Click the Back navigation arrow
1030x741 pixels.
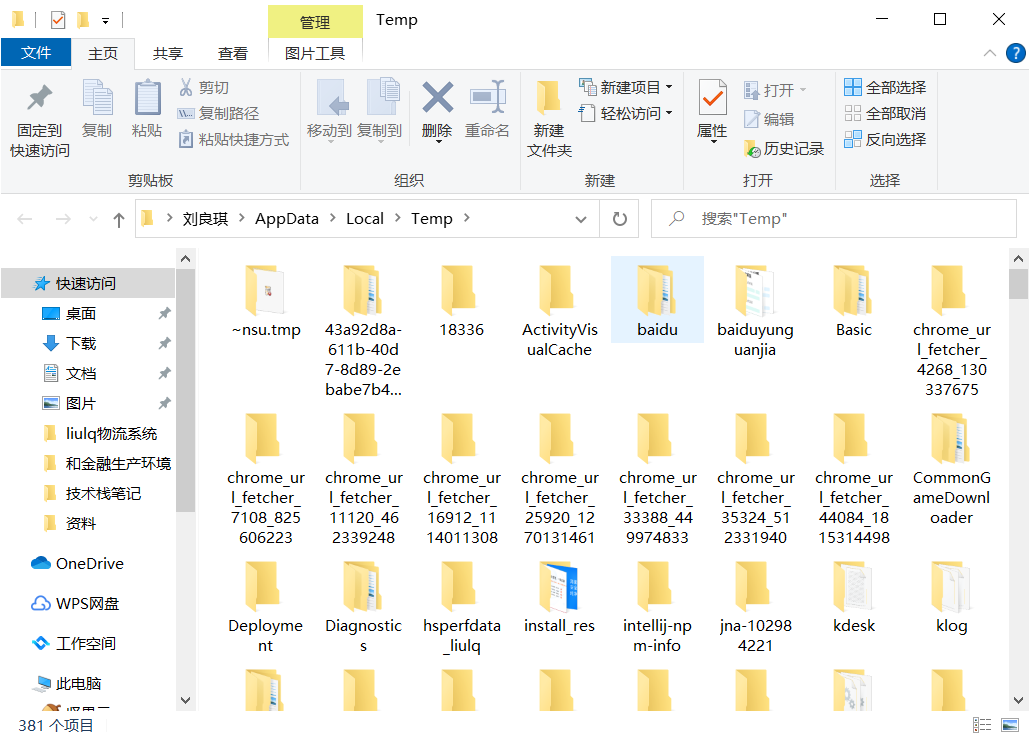[24, 219]
